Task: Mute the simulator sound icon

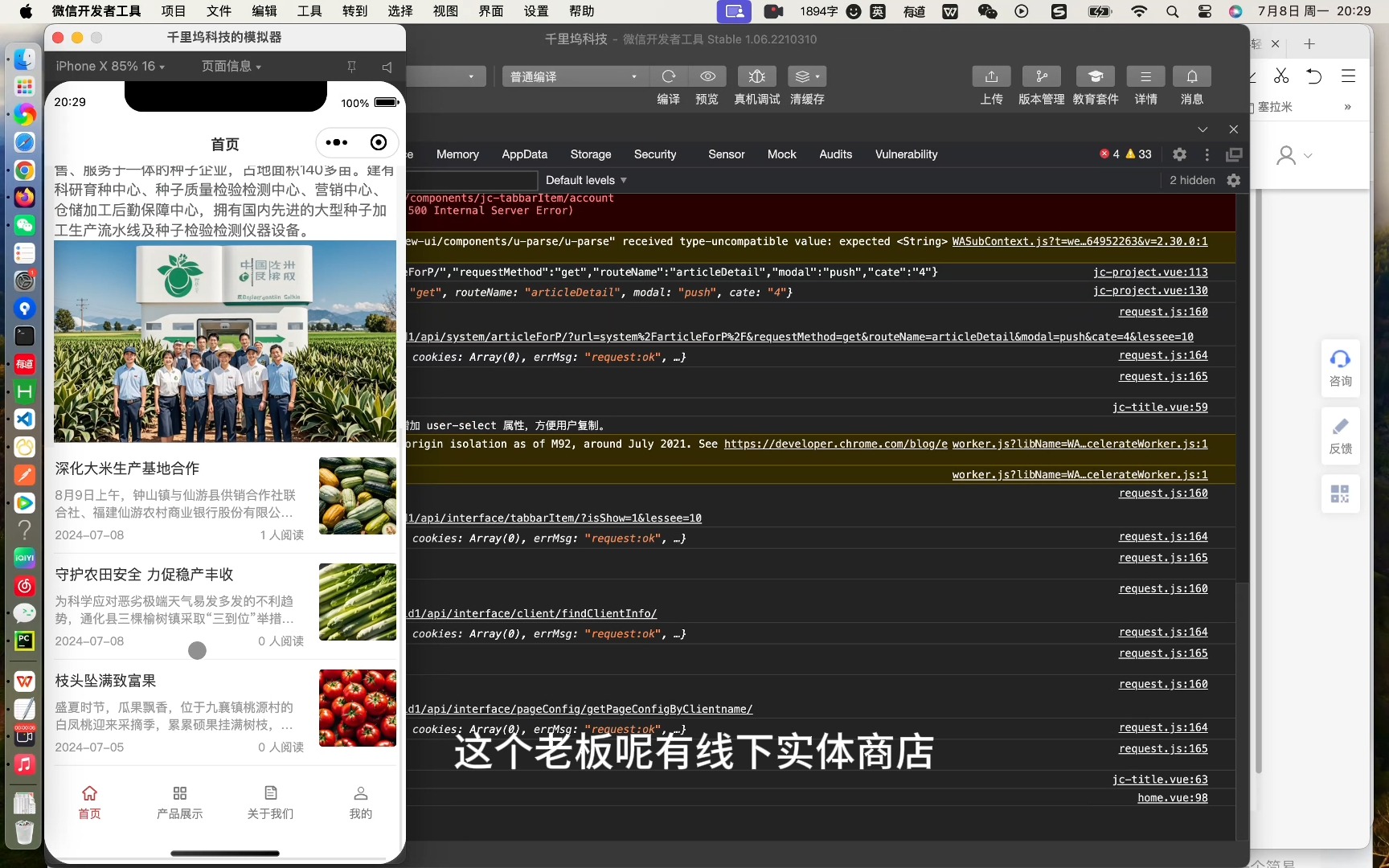Action: pyautogui.click(x=387, y=67)
